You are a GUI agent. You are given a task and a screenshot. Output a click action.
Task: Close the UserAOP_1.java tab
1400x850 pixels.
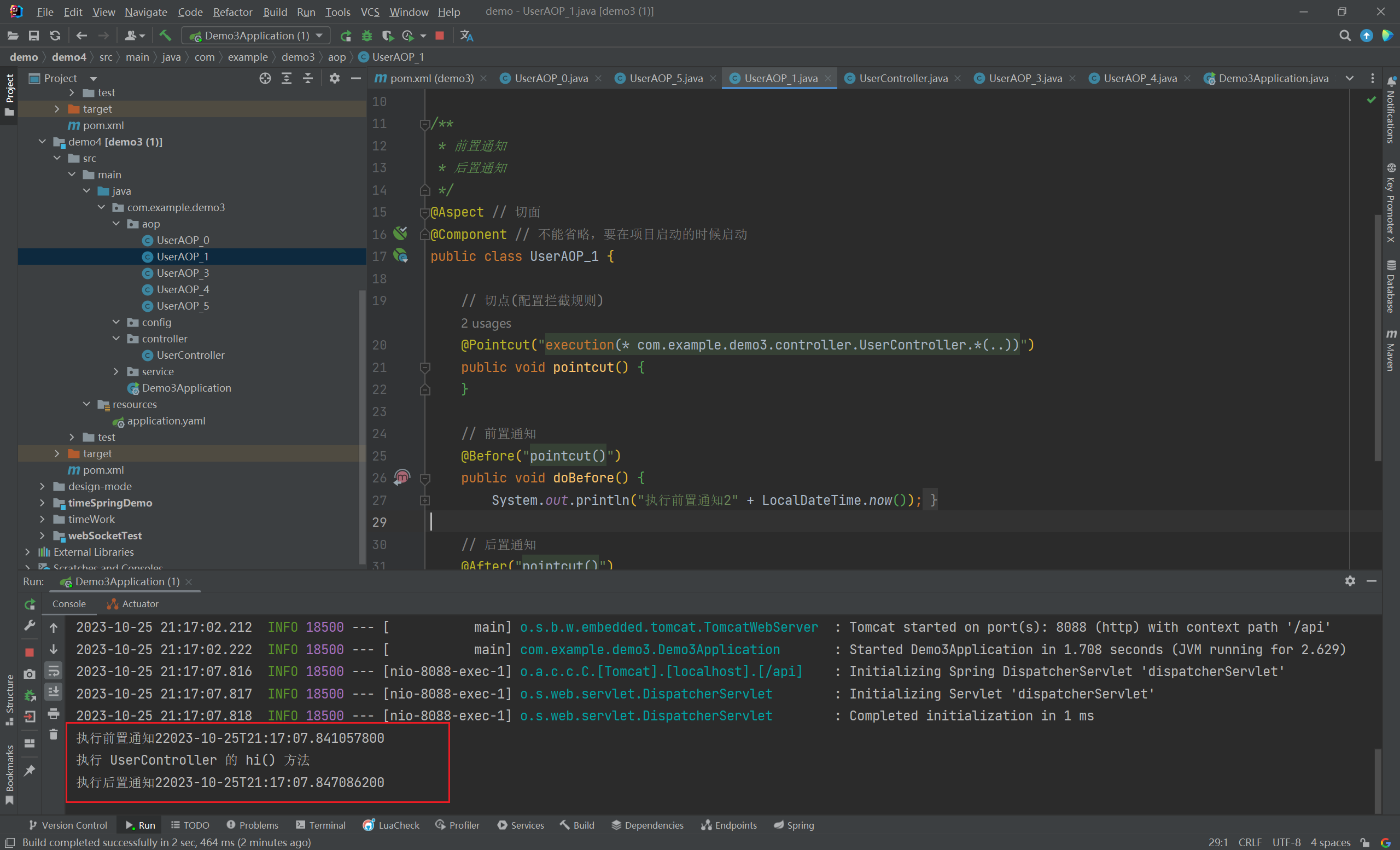828,78
